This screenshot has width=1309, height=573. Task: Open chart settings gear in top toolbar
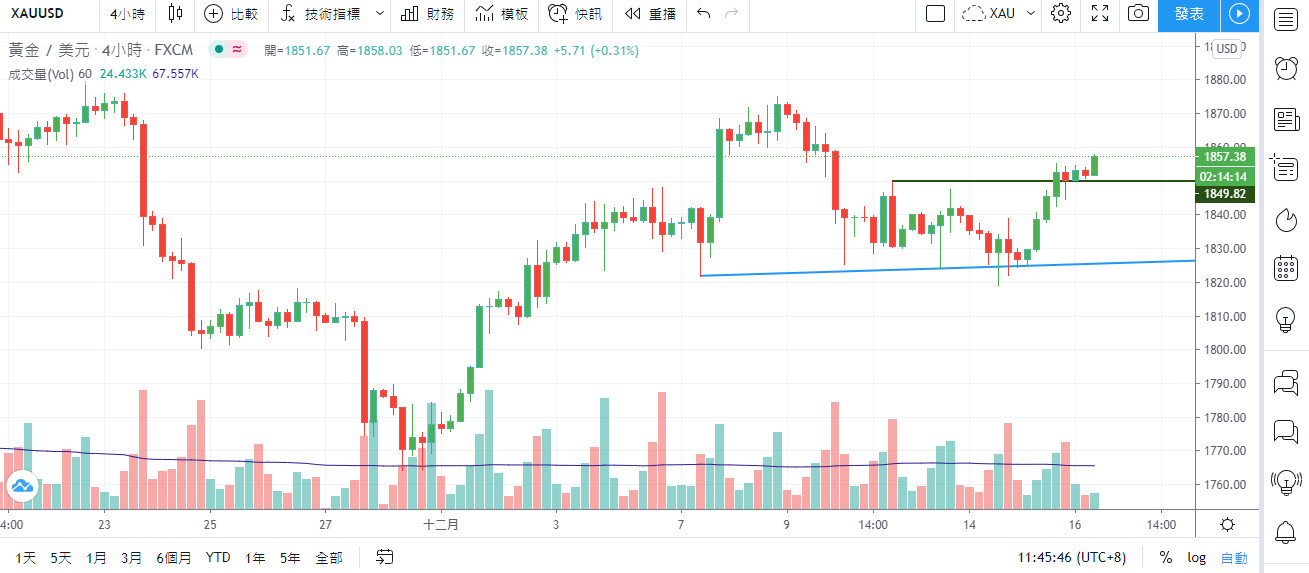point(1061,13)
